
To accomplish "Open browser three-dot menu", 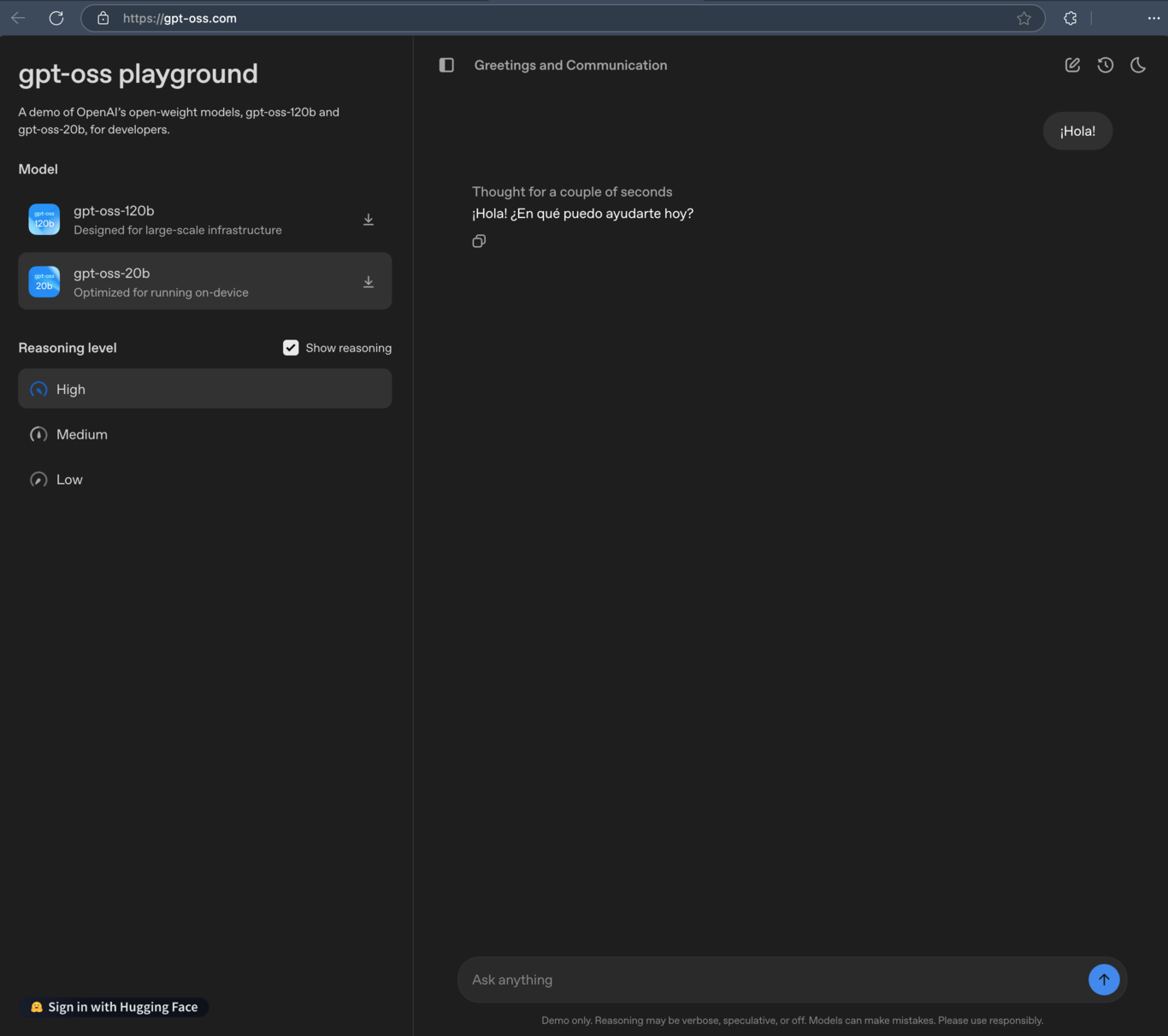I will click(1153, 18).
